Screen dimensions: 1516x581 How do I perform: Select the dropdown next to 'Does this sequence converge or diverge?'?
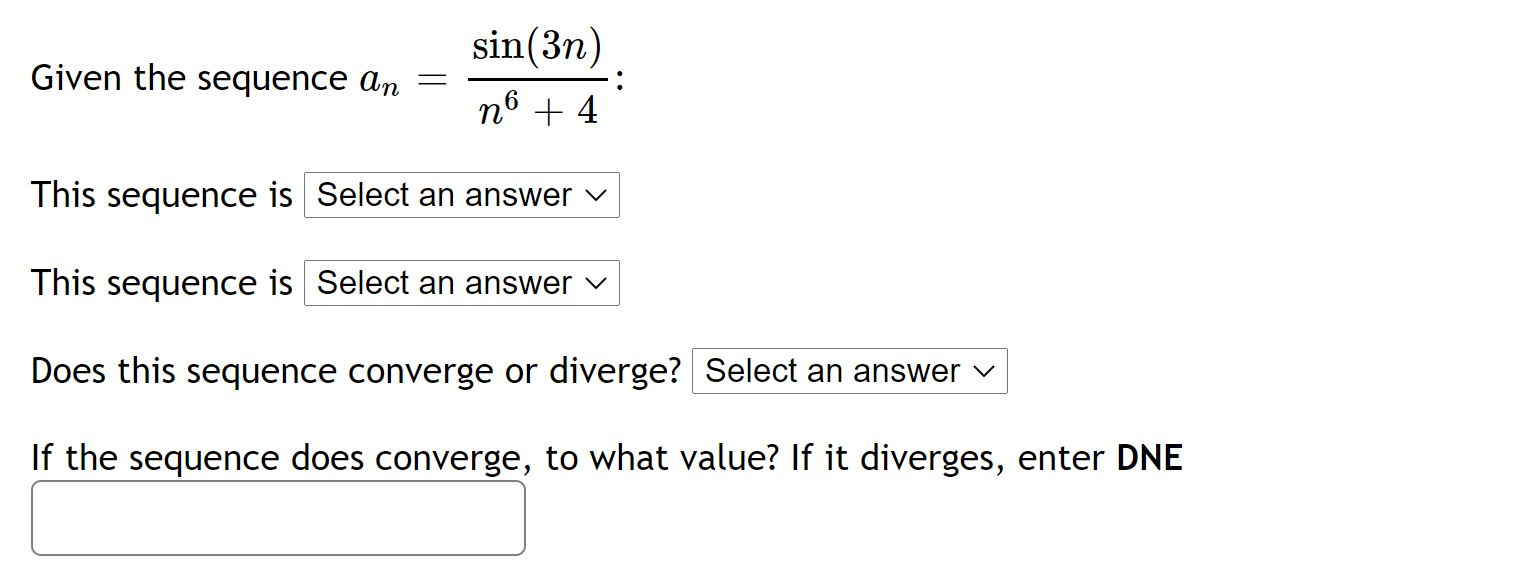(848, 371)
